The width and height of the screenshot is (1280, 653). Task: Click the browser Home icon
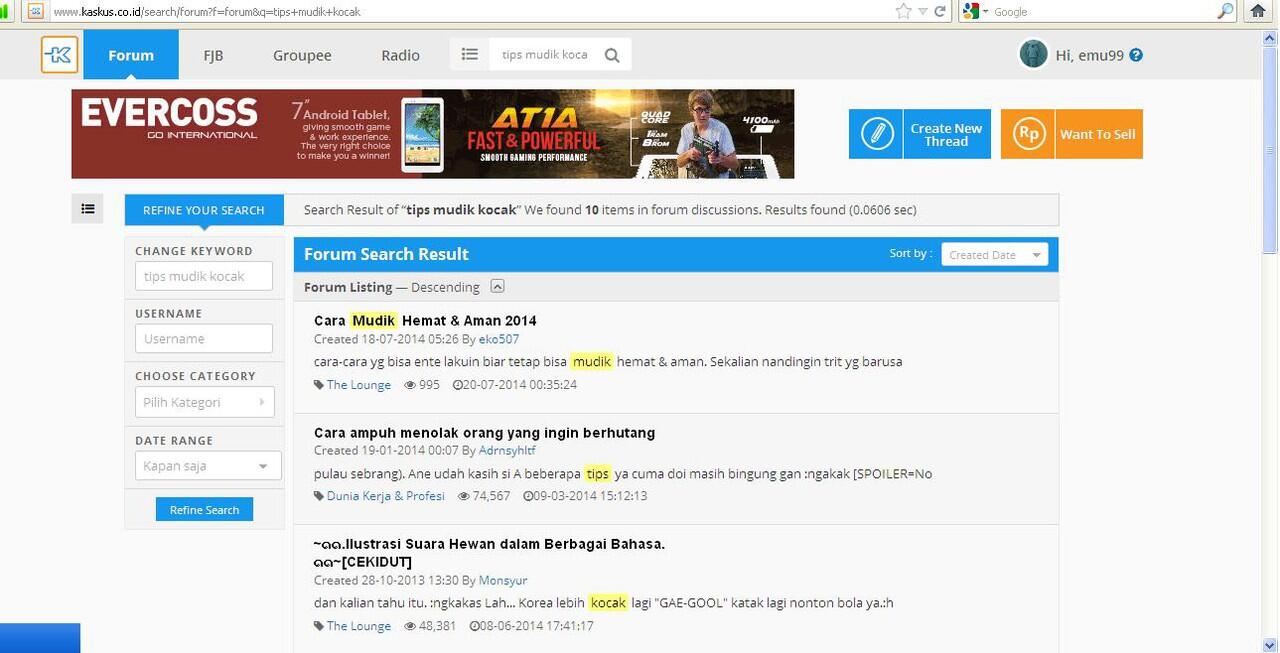pyautogui.click(x=1259, y=11)
